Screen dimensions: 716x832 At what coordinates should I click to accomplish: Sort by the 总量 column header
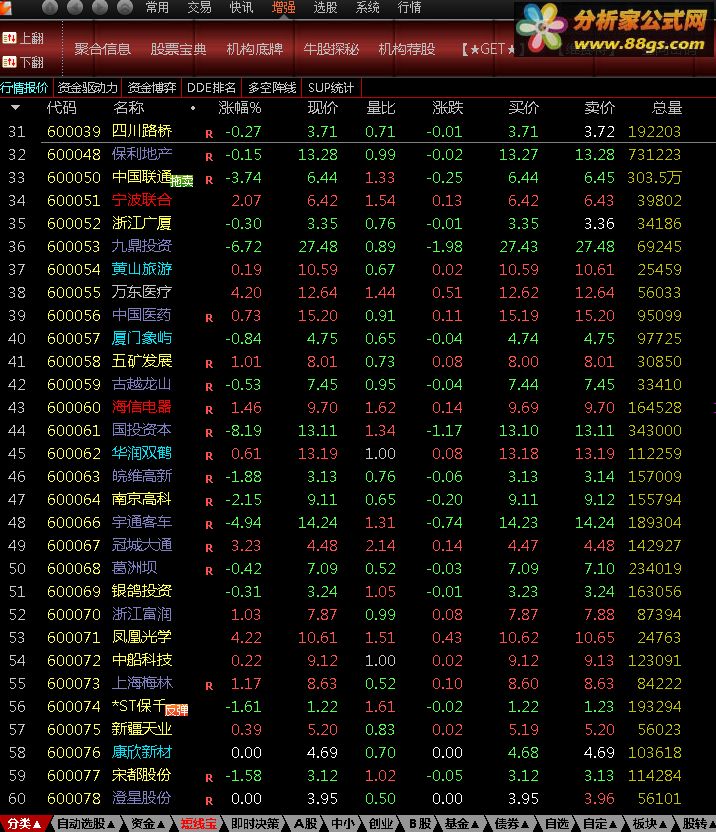[x=667, y=108]
